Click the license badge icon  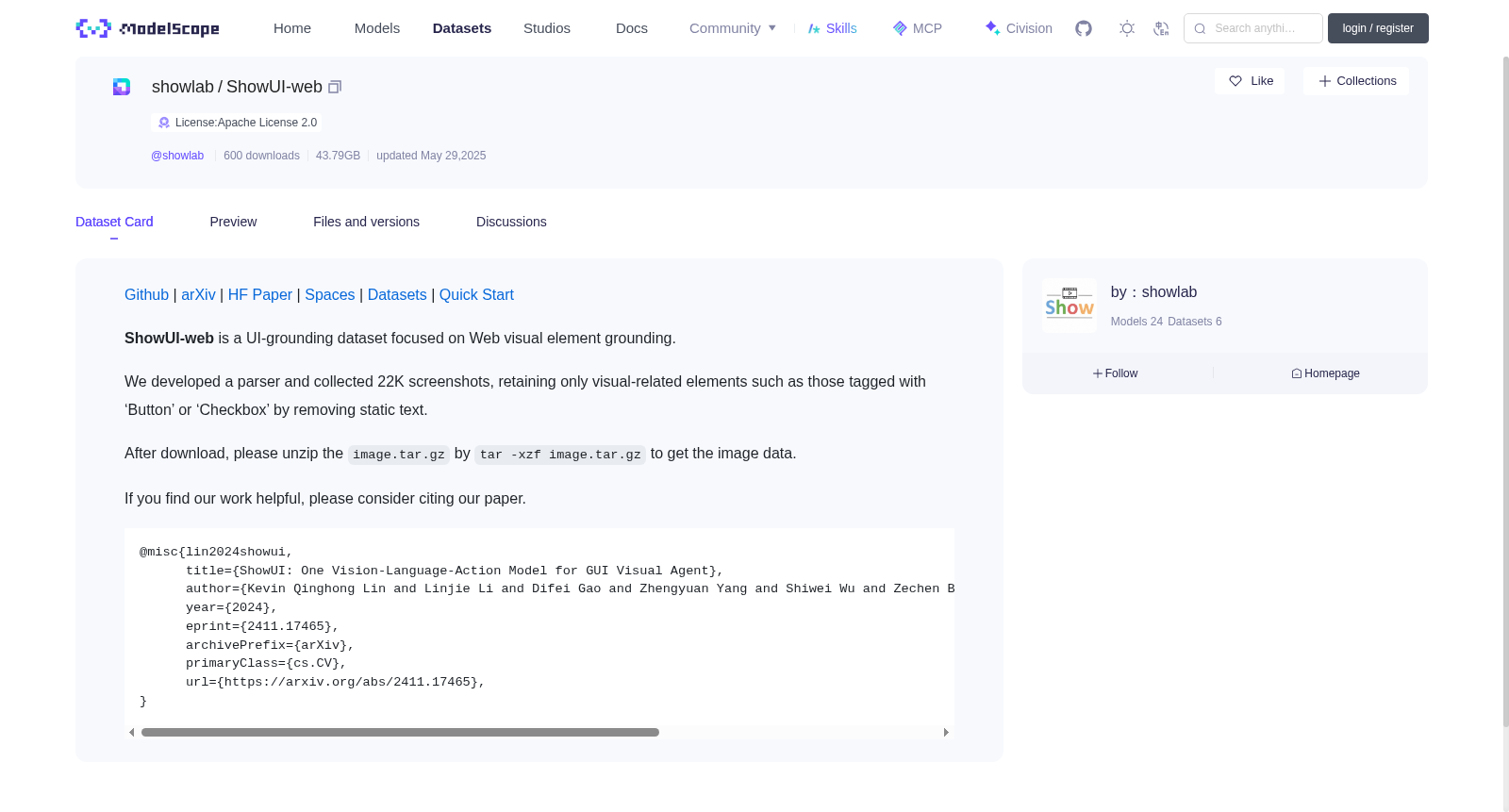[x=164, y=123]
